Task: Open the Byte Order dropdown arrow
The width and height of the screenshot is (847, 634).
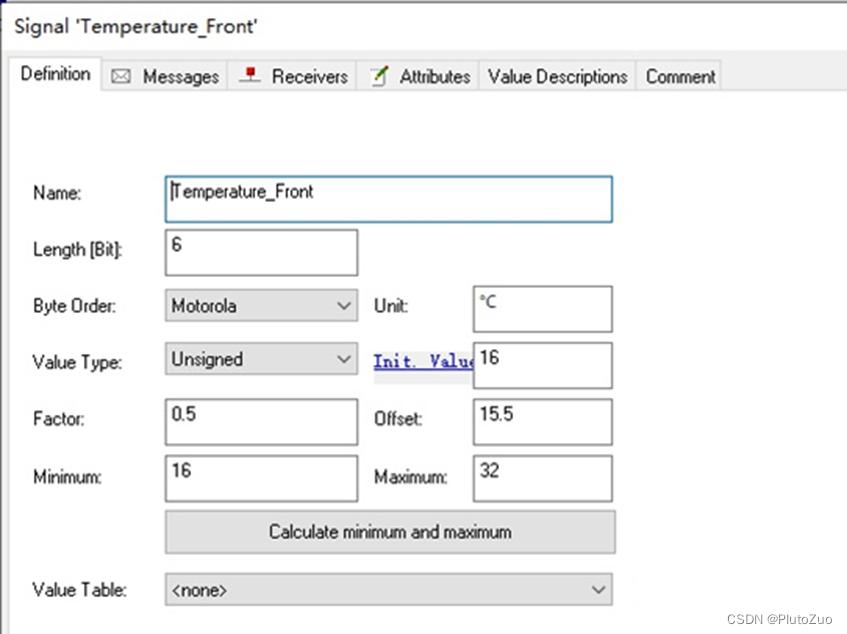Action: [344, 306]
